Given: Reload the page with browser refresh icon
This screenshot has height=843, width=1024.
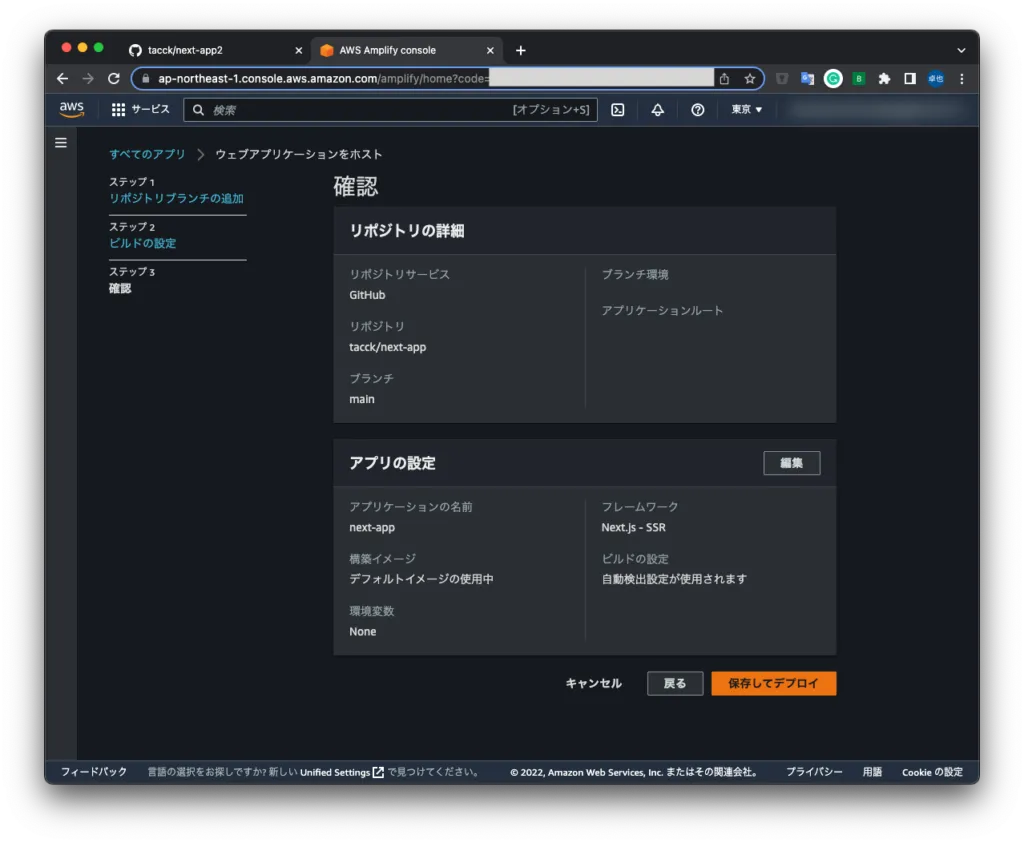Looking at the screenshot, I should pyautogui.click(x=114, y=78).
